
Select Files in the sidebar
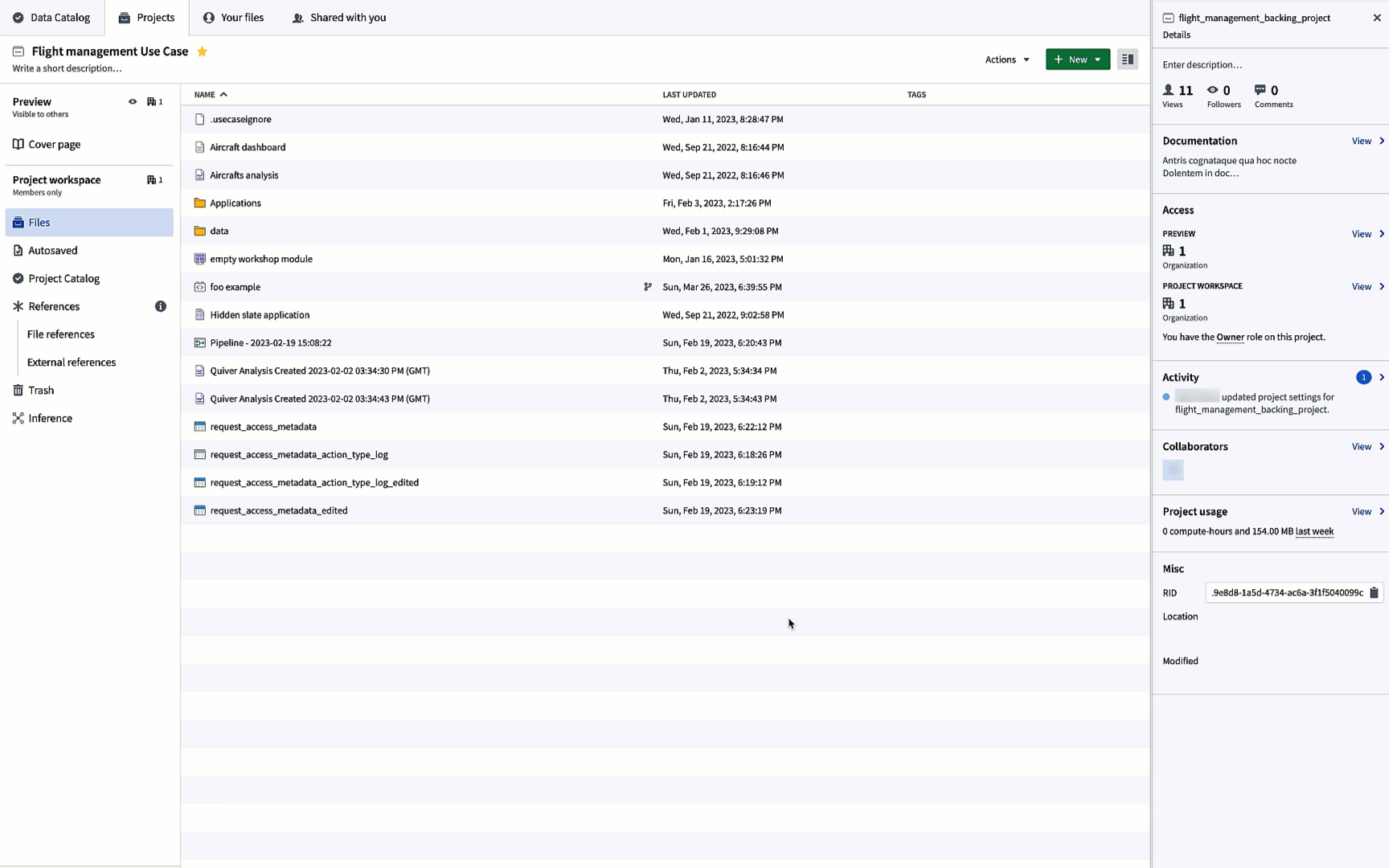coord(89,223)
